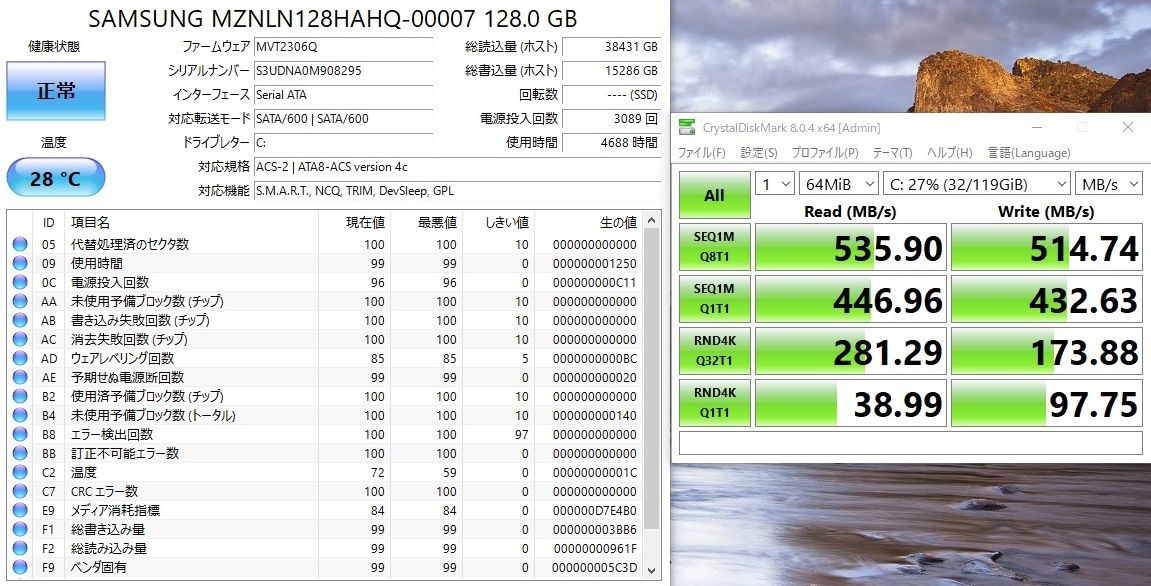Open test size dropdown showing 64MiB

click(x=838, y=184)
